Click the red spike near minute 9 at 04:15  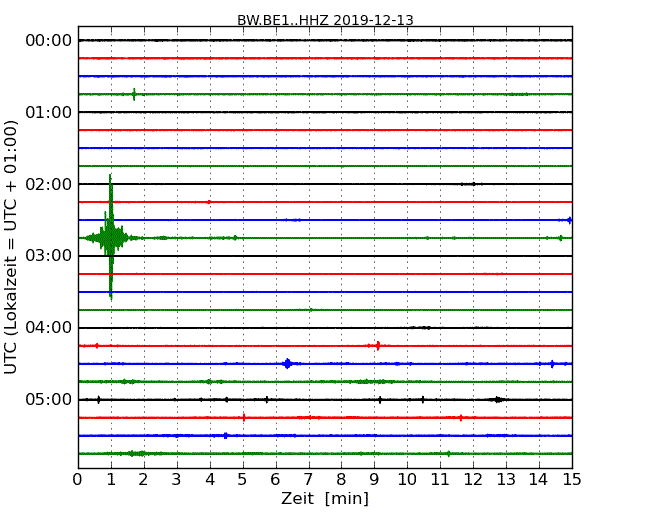click(378, 345)
